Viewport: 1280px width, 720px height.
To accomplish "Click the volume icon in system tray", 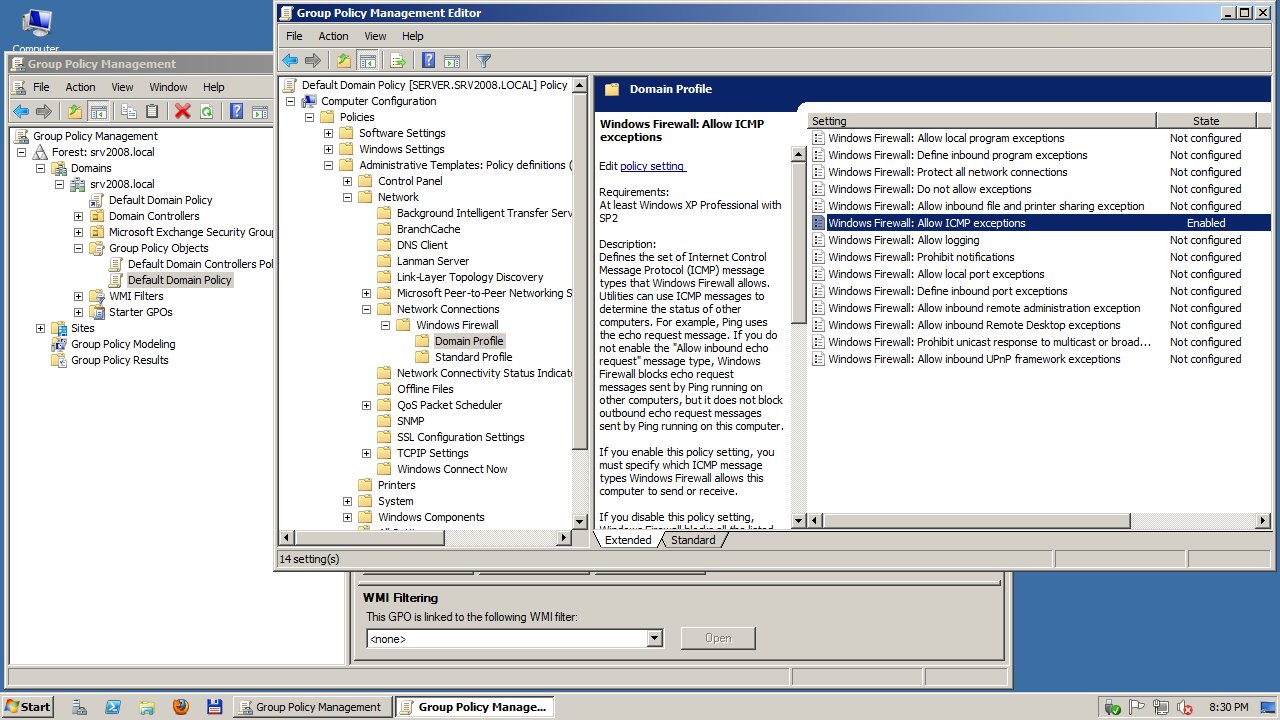I will pos(1185,707).
